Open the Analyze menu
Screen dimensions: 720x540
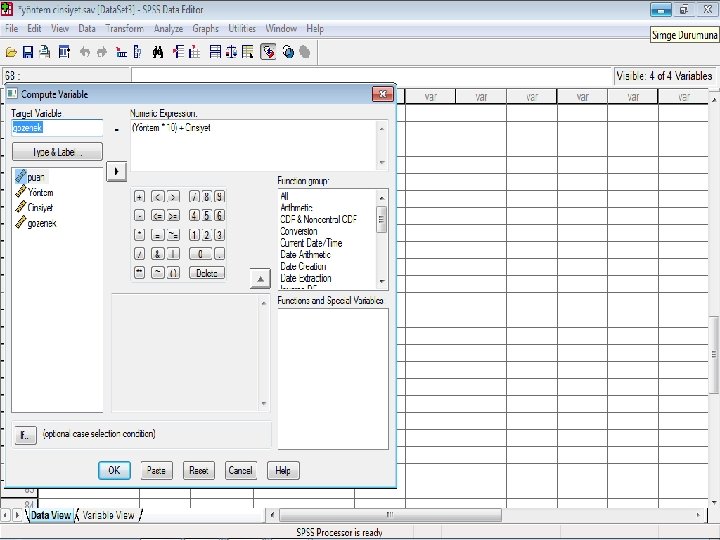(x=169, y=28)
